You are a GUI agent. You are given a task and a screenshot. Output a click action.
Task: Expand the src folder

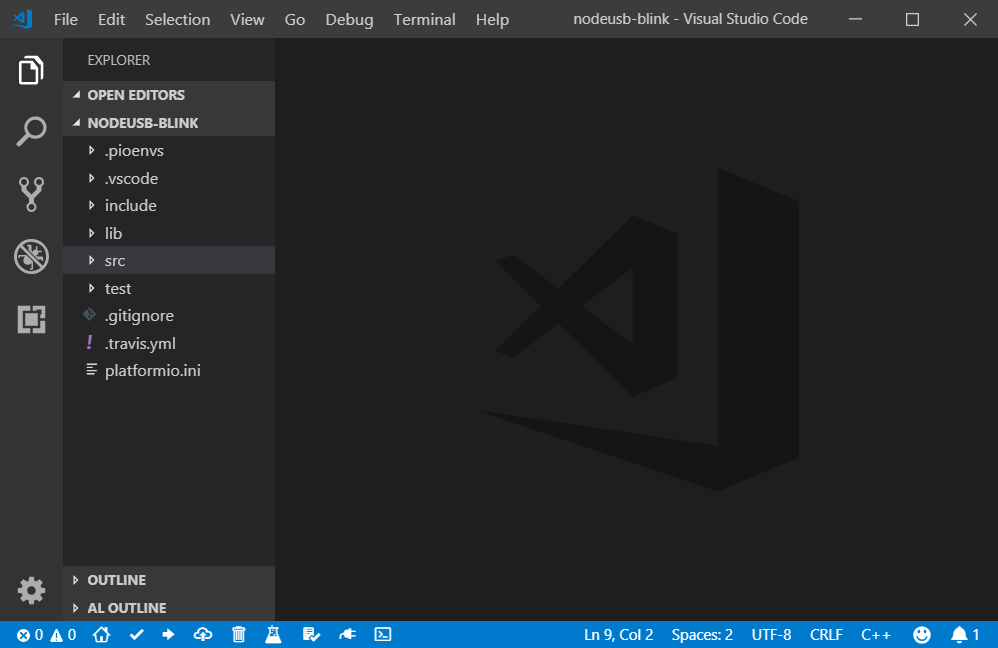point(169,260)
